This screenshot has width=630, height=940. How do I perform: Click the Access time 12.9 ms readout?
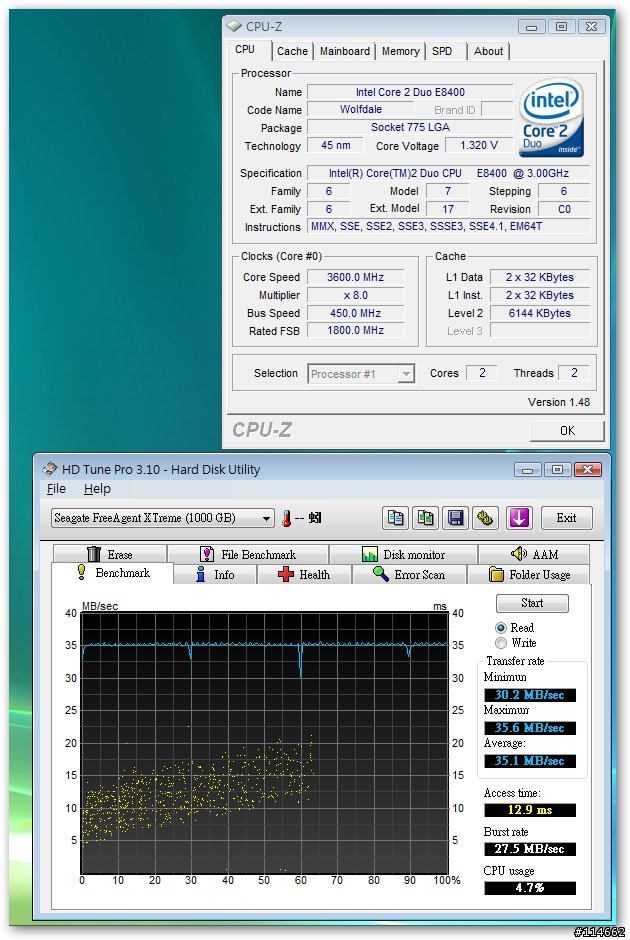(529, 810)
